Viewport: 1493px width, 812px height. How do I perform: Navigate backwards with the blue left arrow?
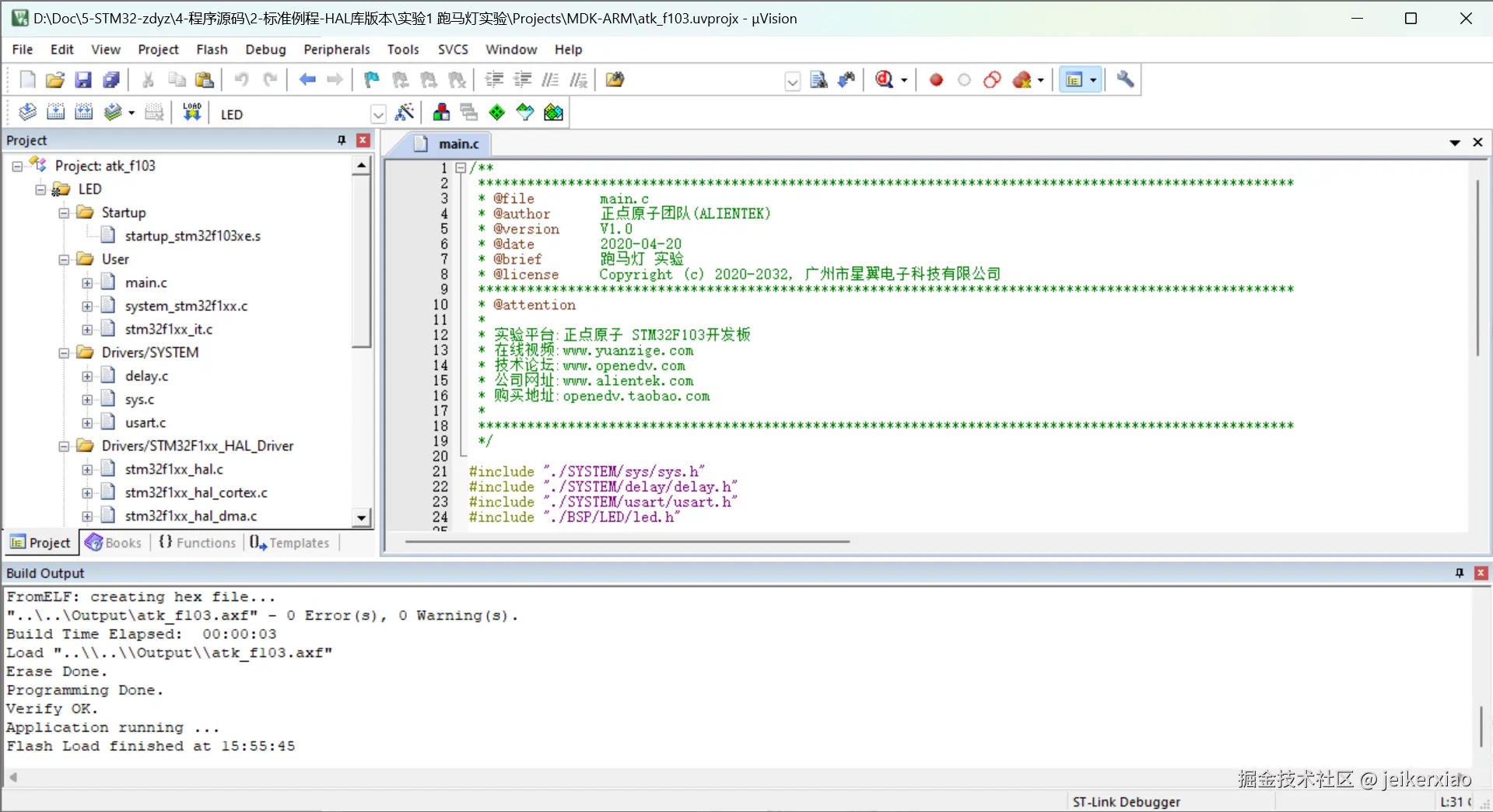coord(307,80)
